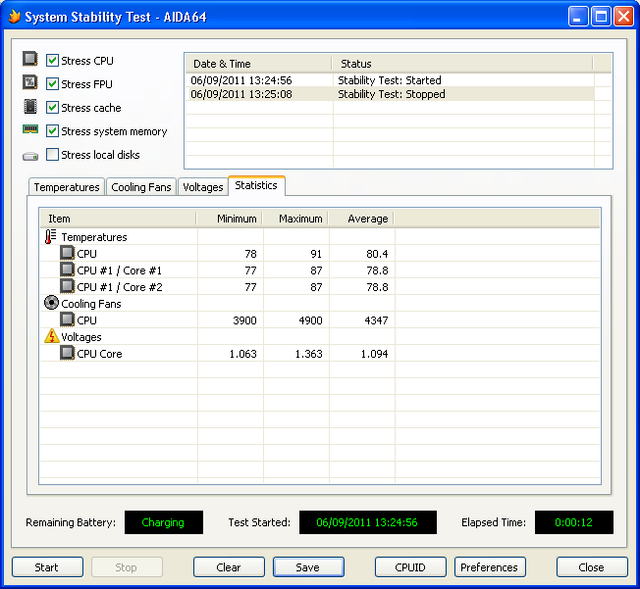The width and height of the screenshot is (640, 589).
Task: Select the Stability Test: Stopped log row
Action: (390, 94)
